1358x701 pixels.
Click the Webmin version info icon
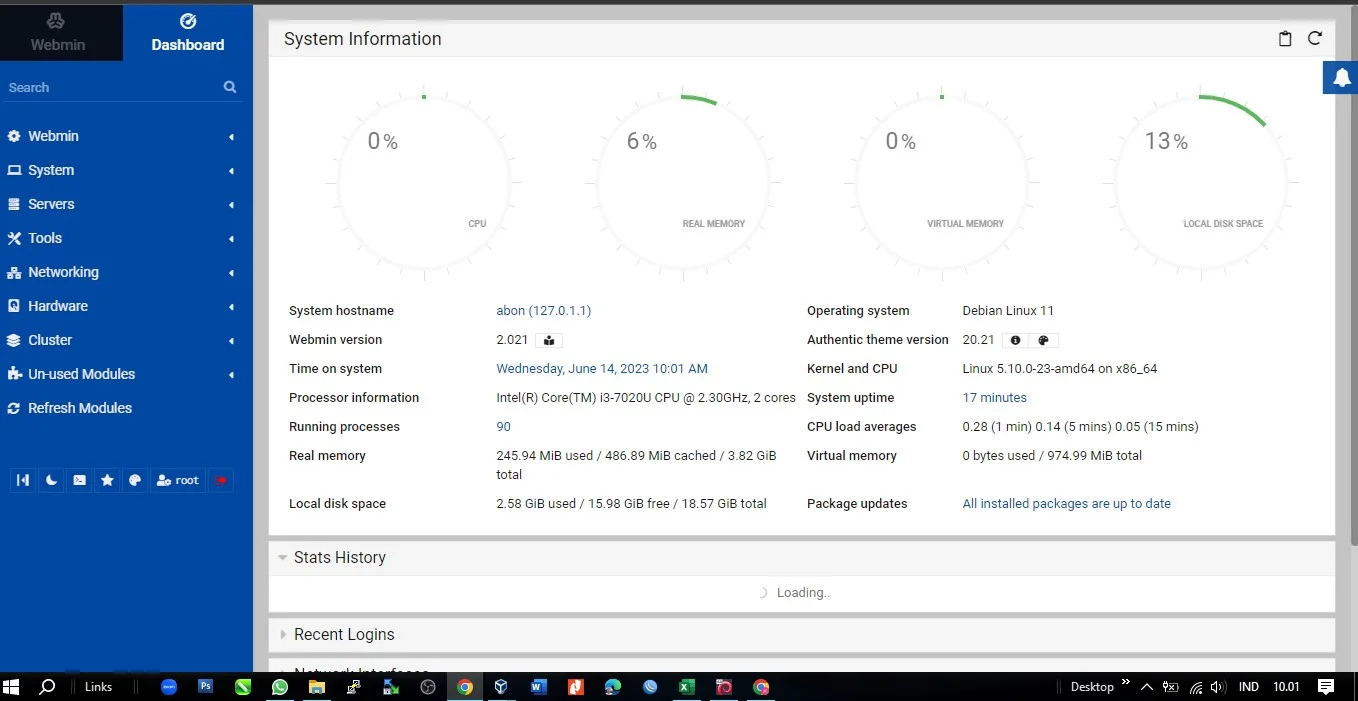(549, 340)
